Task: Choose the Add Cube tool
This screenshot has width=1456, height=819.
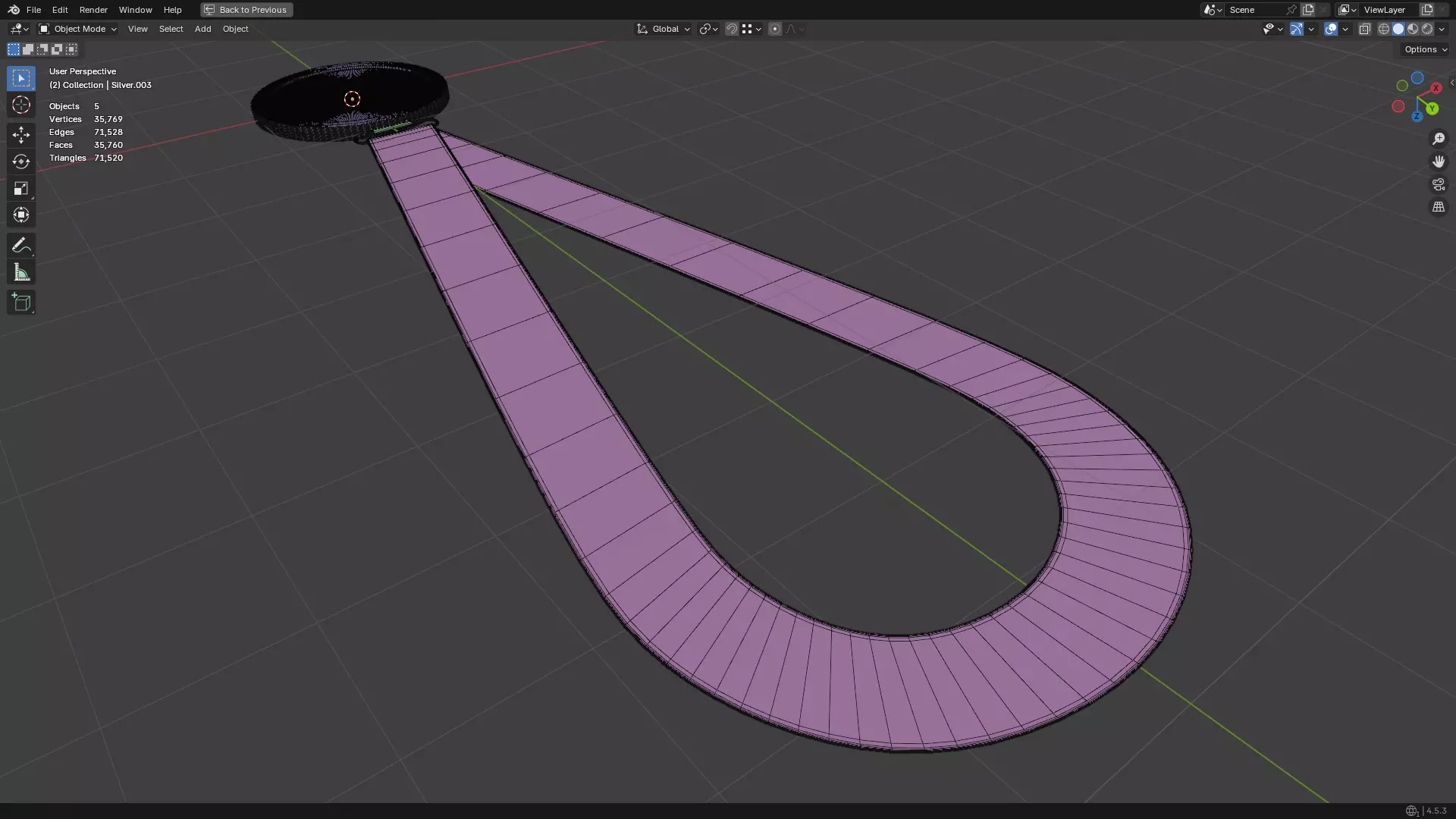Action: (x=21, y=303)
